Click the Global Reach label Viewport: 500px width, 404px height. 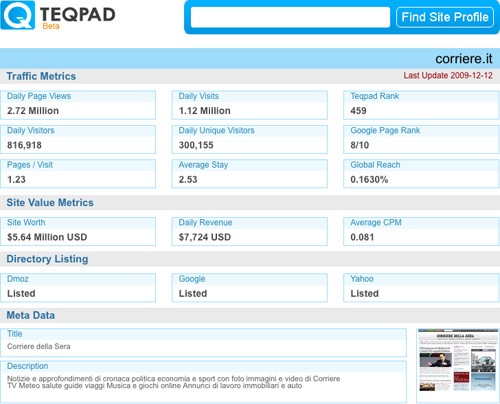pyautogui.click(x=375, y=165)
